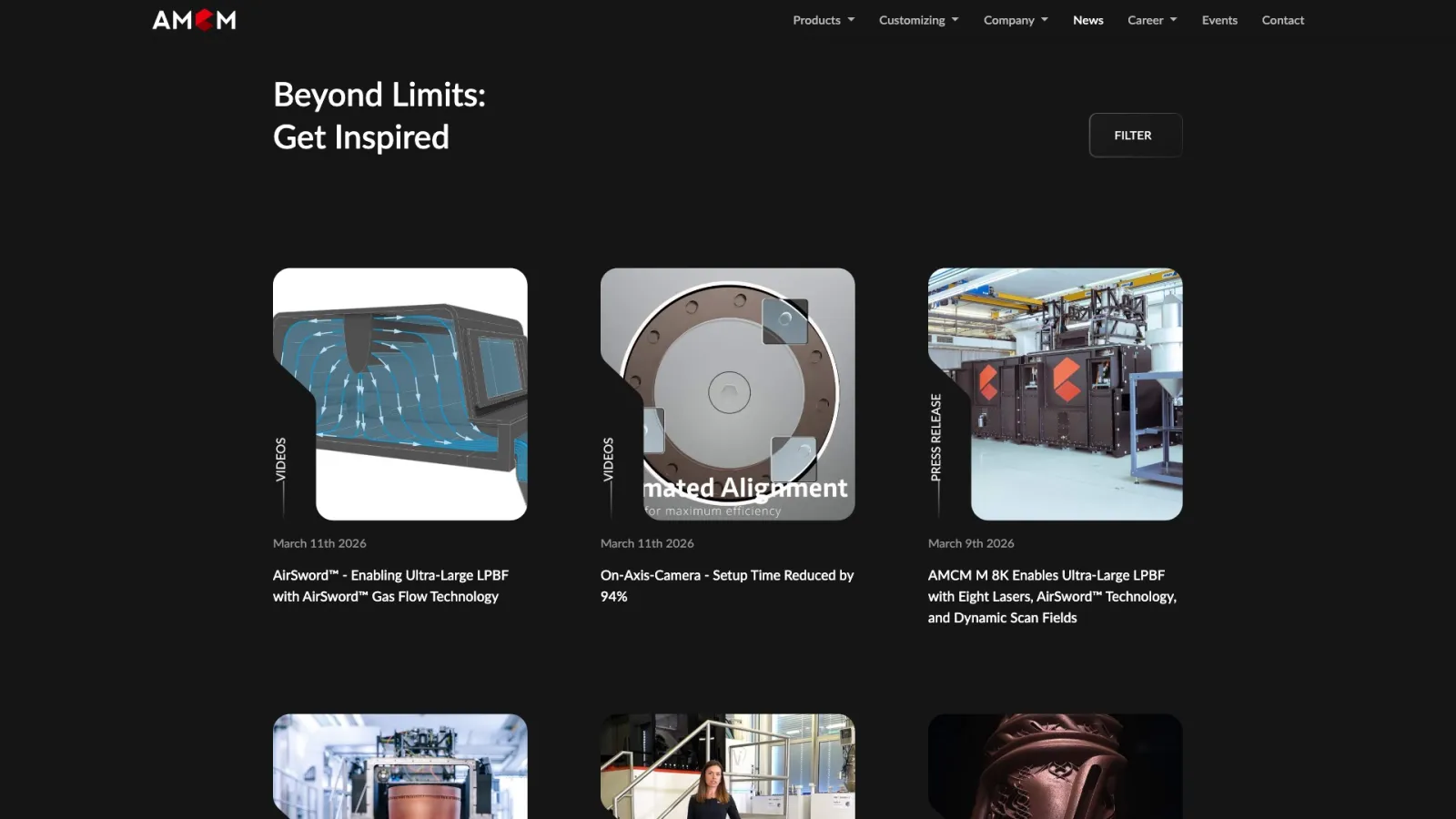Go to the News page
Viewport: 1456px width, 819px height.
1088,20
